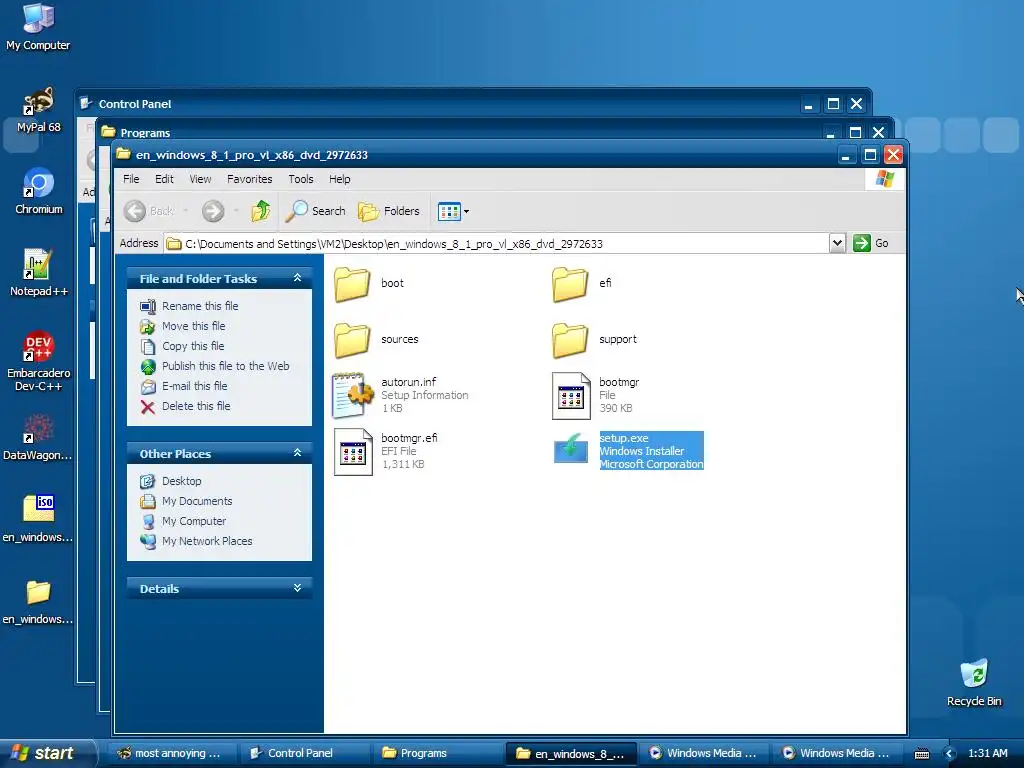Select the Recycle Bin icon
The width and height of the screenshot is (1024, 768).
(974, 682)
